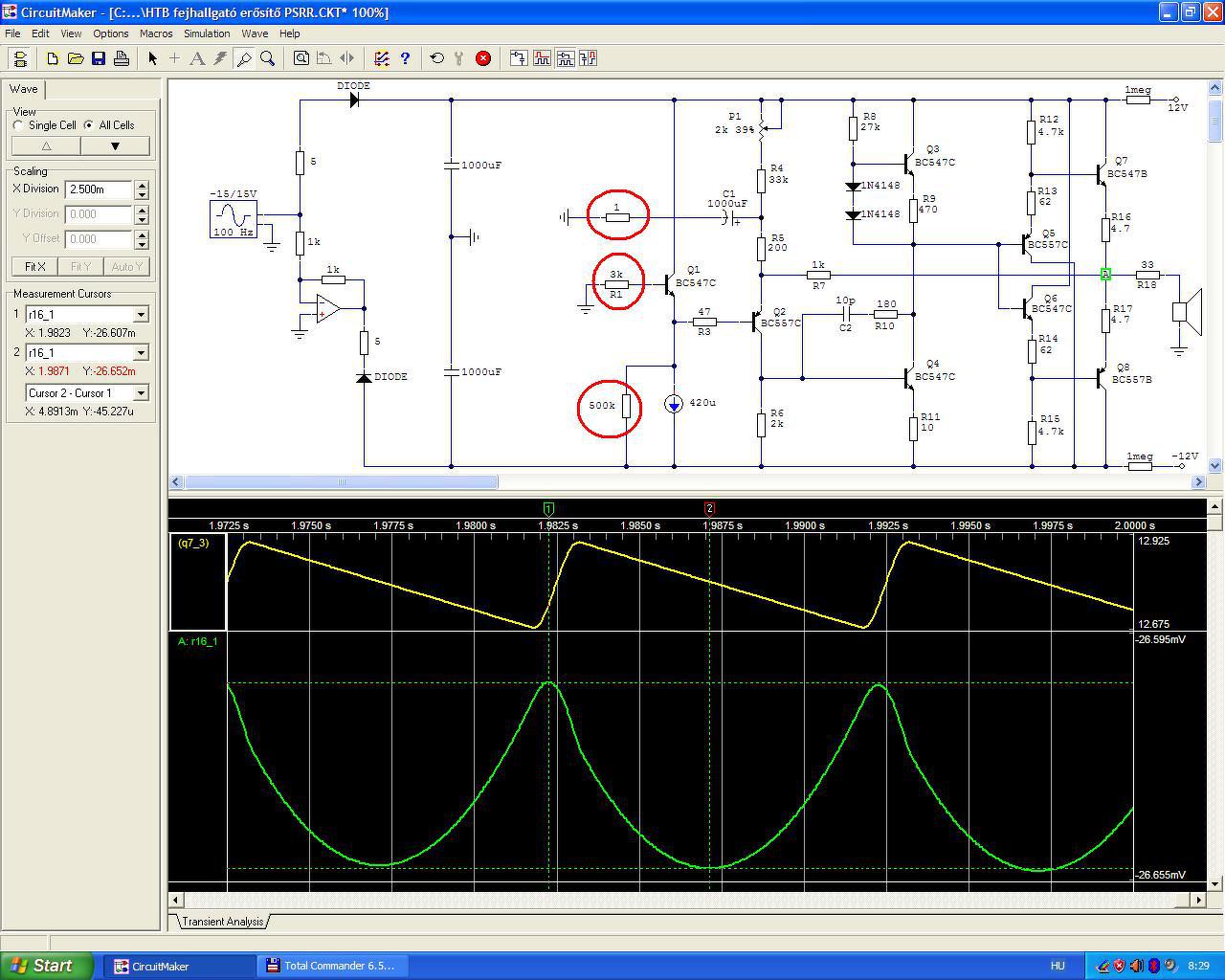The width and height of the screenshot is (1225, 980).
Task: Click the schematic vertical scrollbar down arrow
Action: click(1216, 466)
